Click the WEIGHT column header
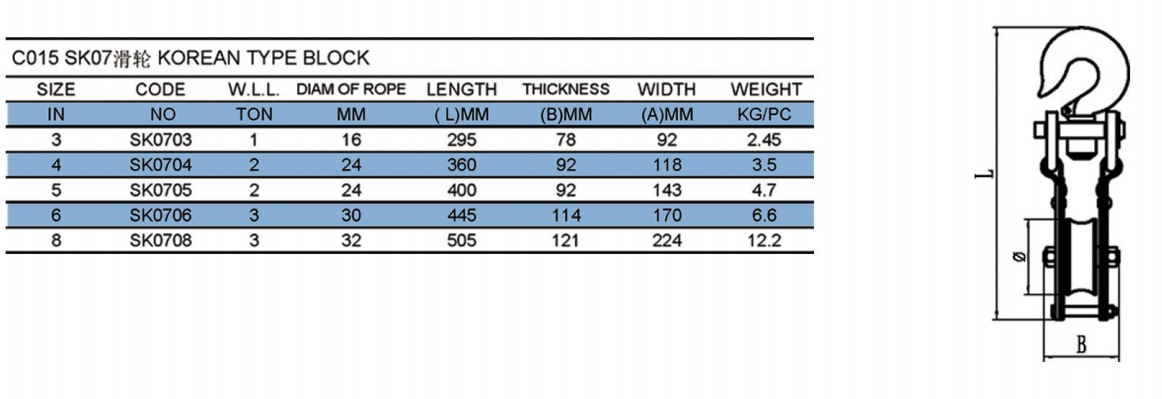Image resolution: width=1162 pixels, height=399 pixels. coord(766,90)
